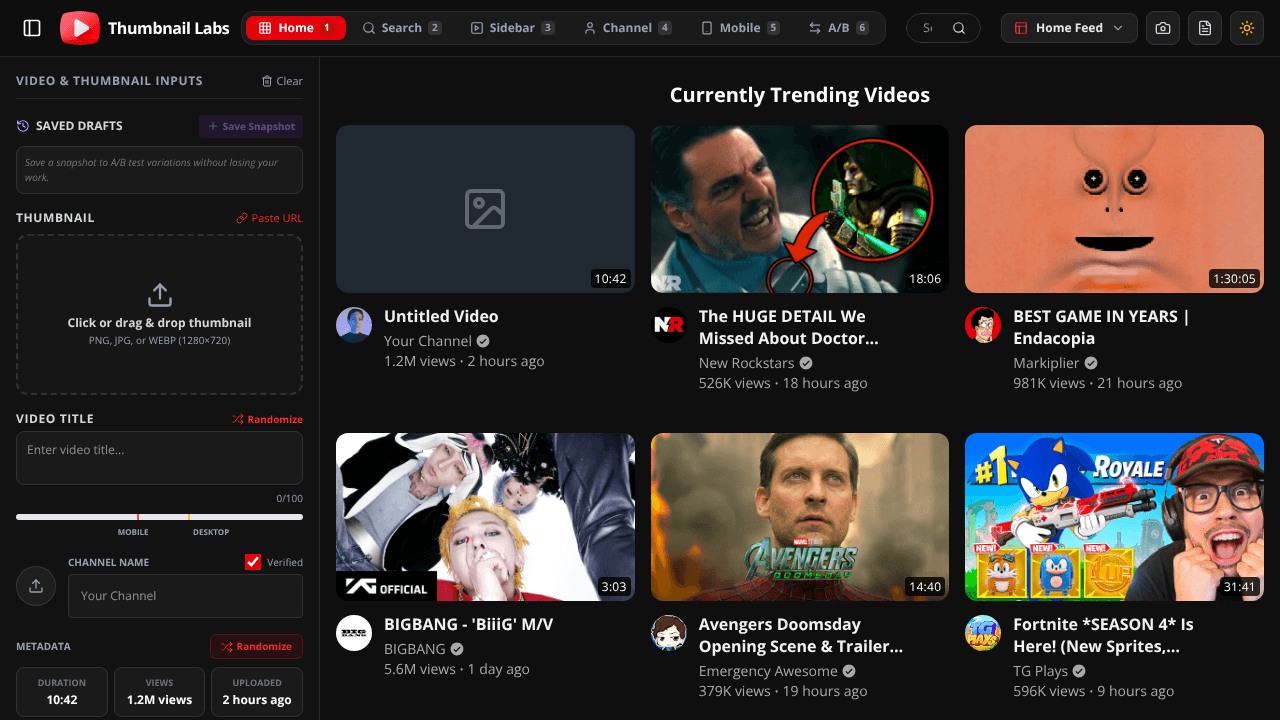Click the upload arrow icon in thumbnail dropzone
The width and height of the screenshot is (1280, 720).
point(159,295)
